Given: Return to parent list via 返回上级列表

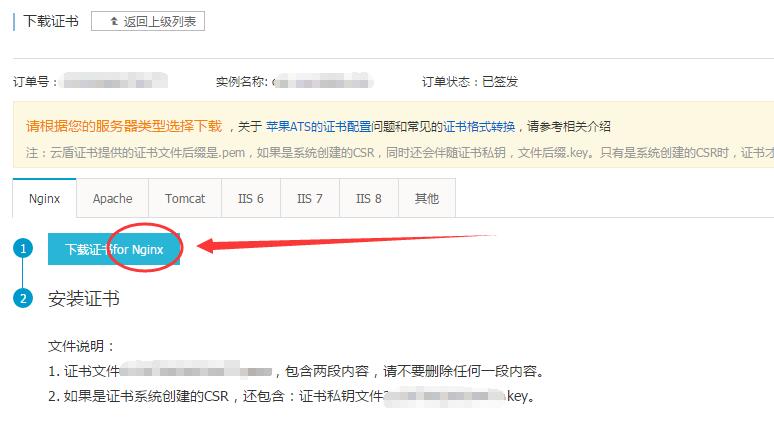Looking at the screenshot, I should tap(148, 21).
